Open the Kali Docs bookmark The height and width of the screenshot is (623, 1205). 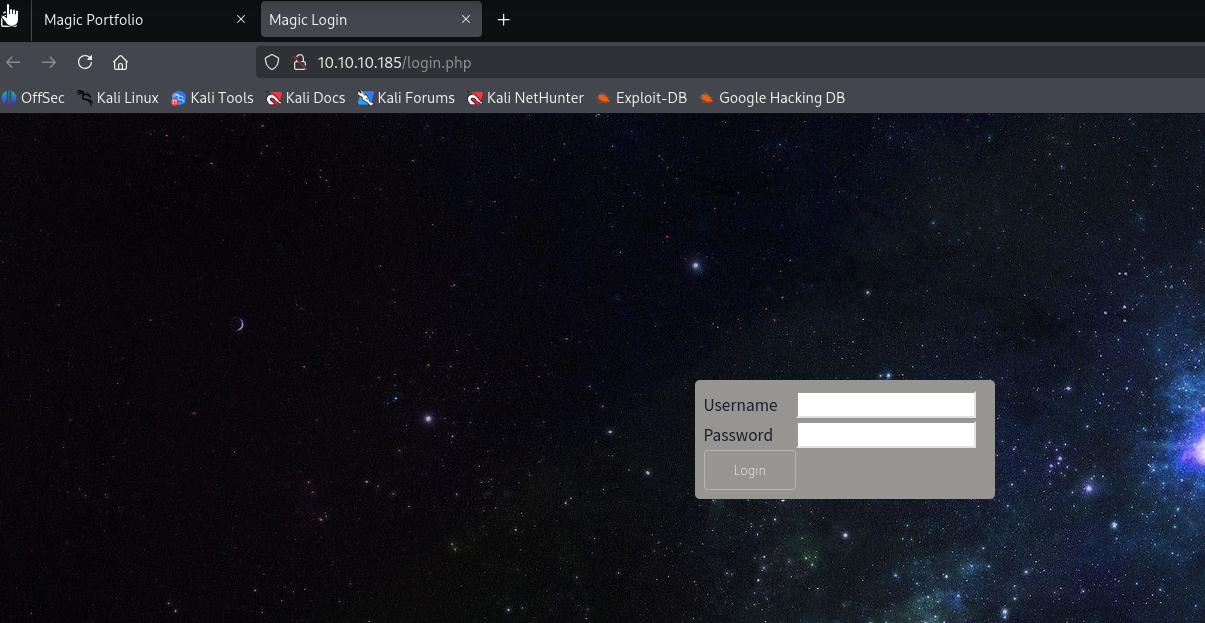(306, 98)
